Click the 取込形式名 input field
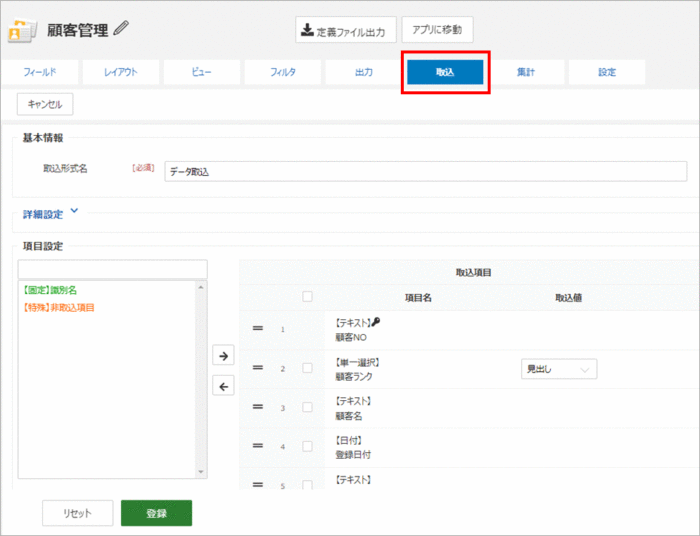 click(x=425, y=171)
